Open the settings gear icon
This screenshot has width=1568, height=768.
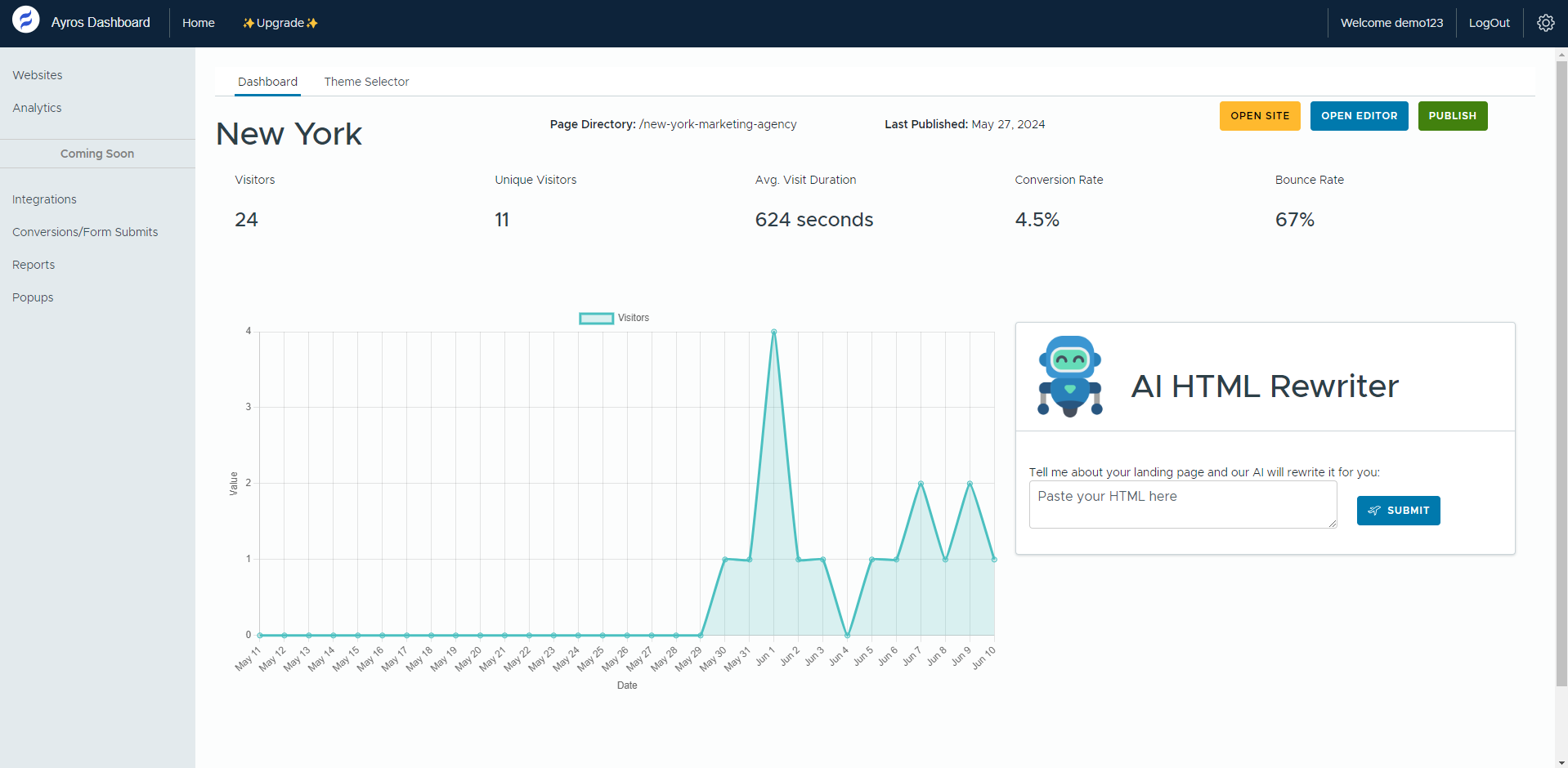tap(1545, 23)
